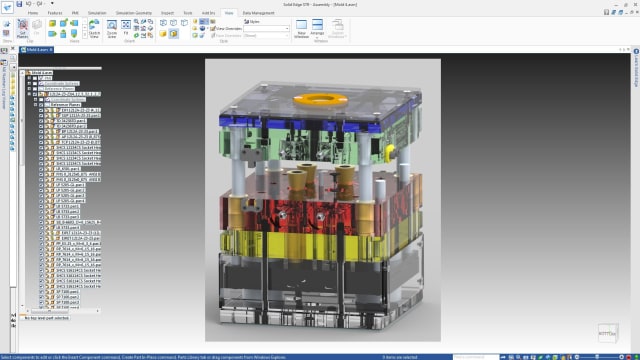
Task: Save the assembly from quick access toolbar
Action: 19,4
